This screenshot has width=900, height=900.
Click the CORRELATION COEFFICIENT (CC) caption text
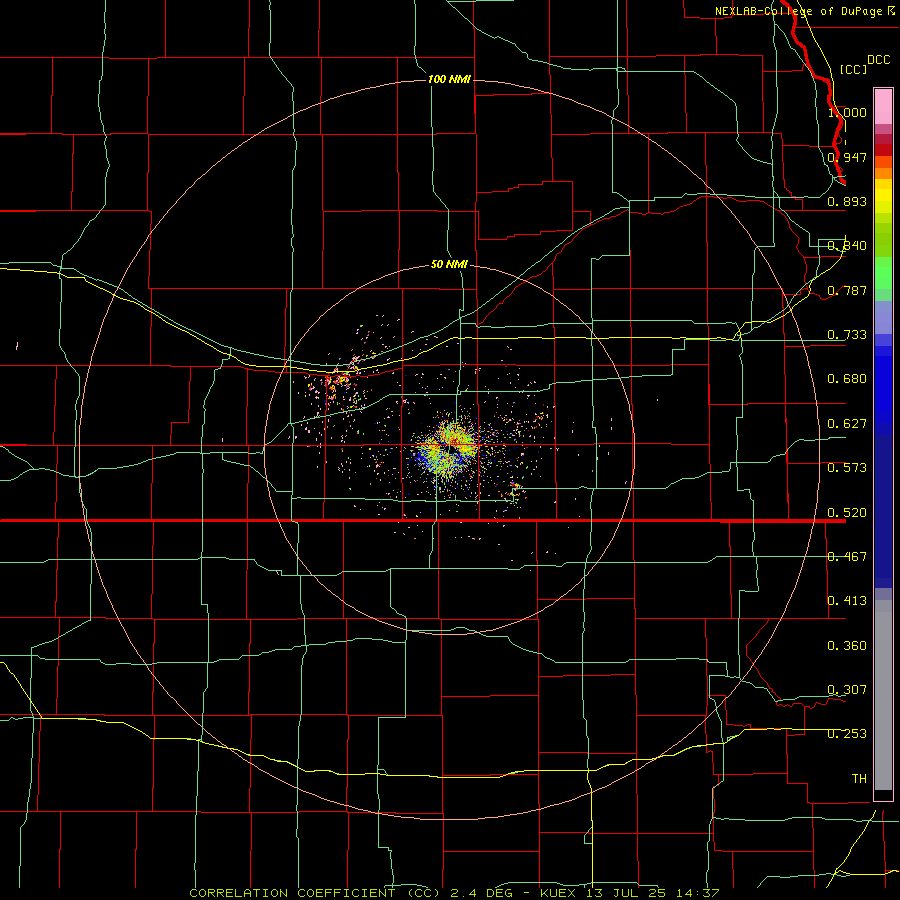(315, 893)
